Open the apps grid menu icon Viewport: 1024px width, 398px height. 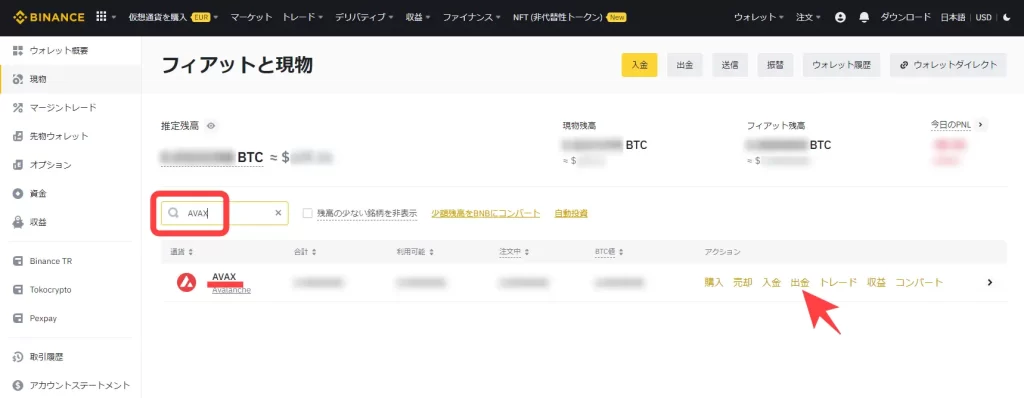[x=101, y=17]
